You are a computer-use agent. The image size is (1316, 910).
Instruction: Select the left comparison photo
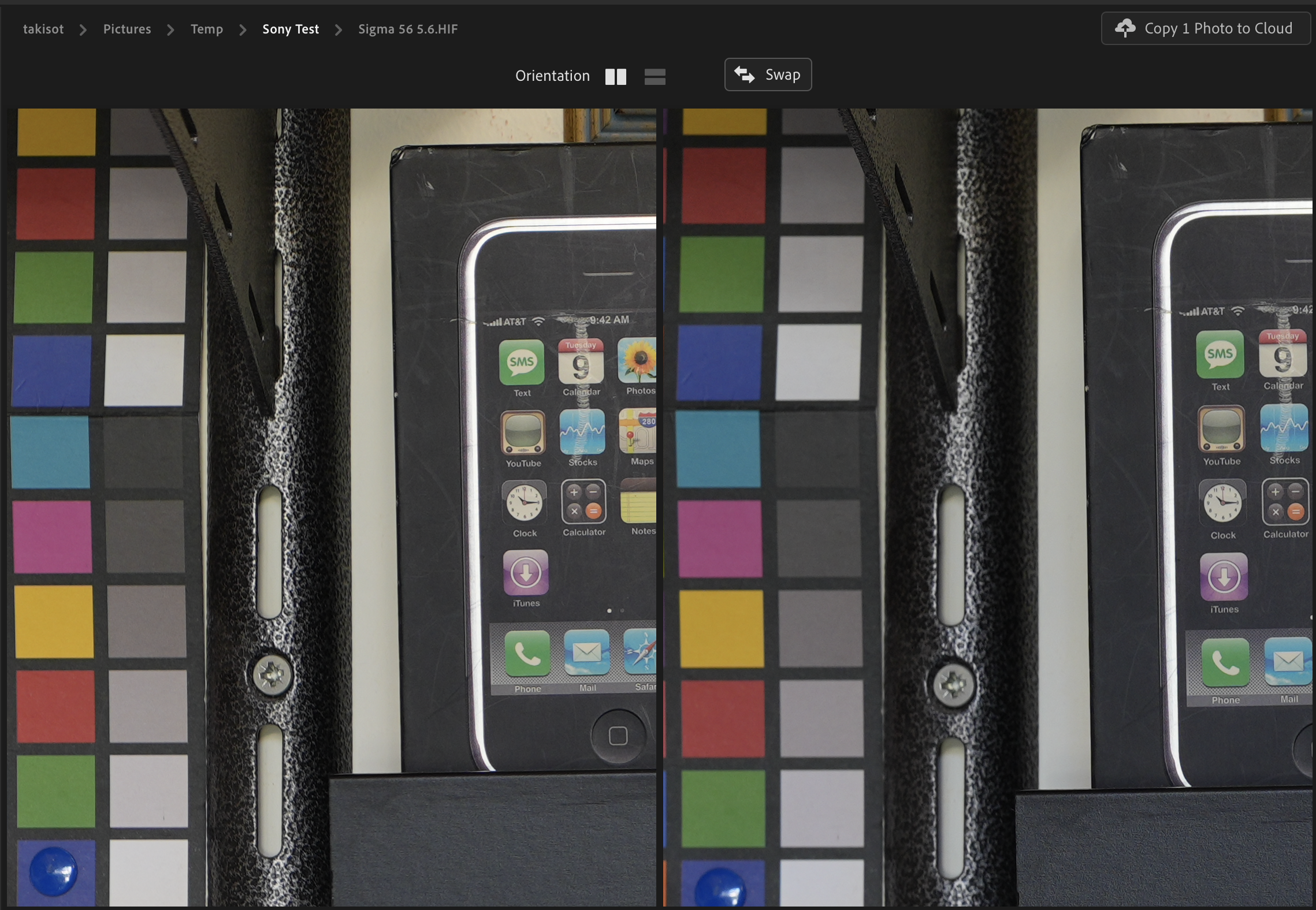(332, 507)
